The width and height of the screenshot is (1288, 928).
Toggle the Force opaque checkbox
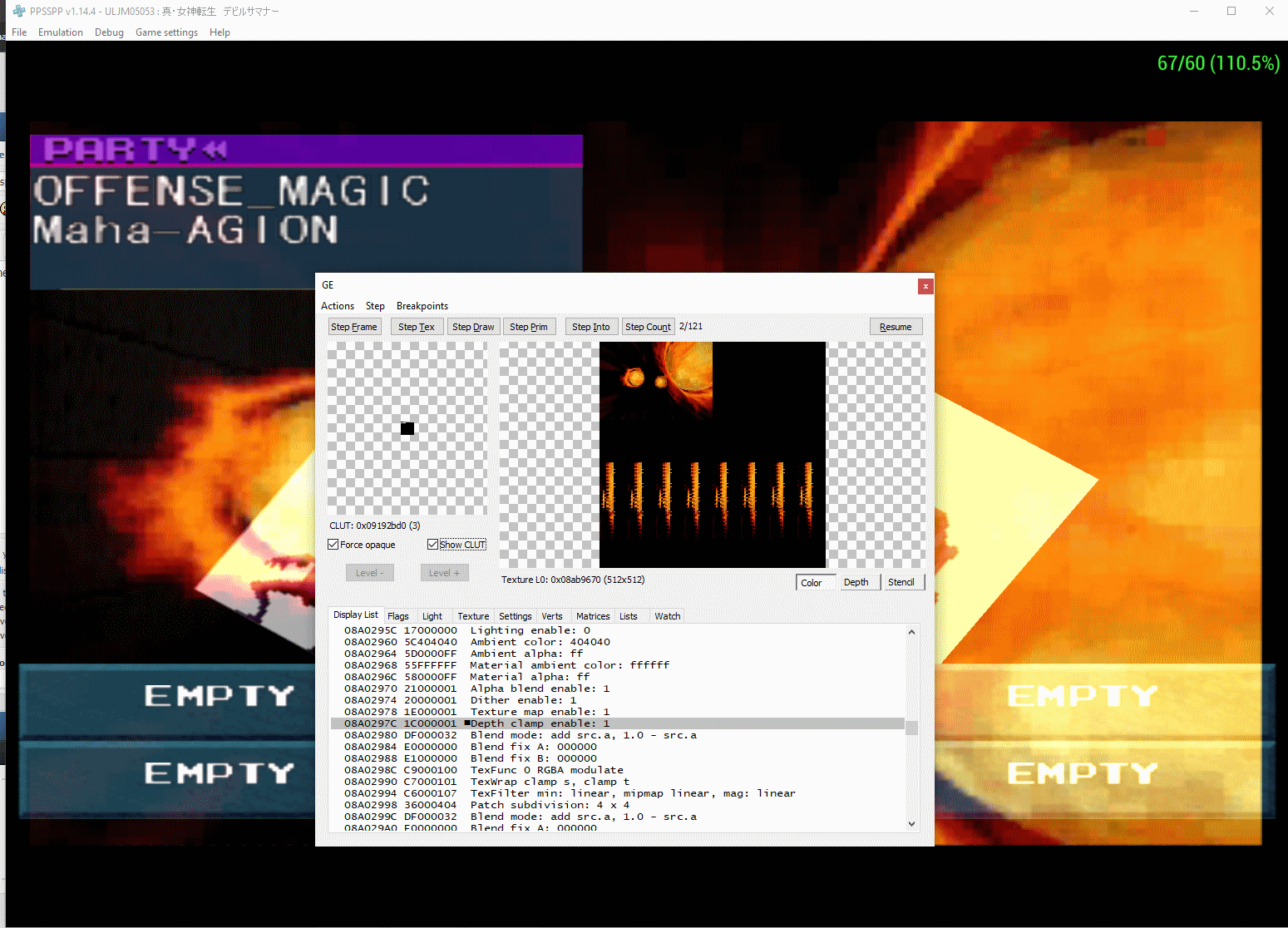[x=362, y=545]
